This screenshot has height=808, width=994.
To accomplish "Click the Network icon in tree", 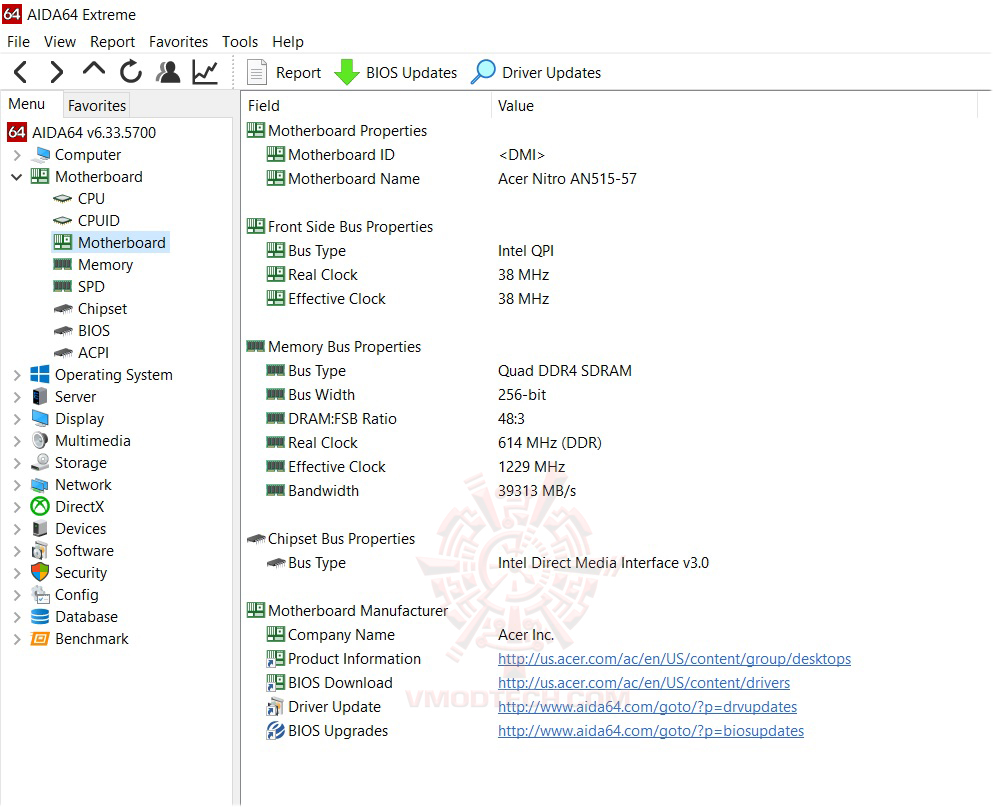I will pos(40,485).
